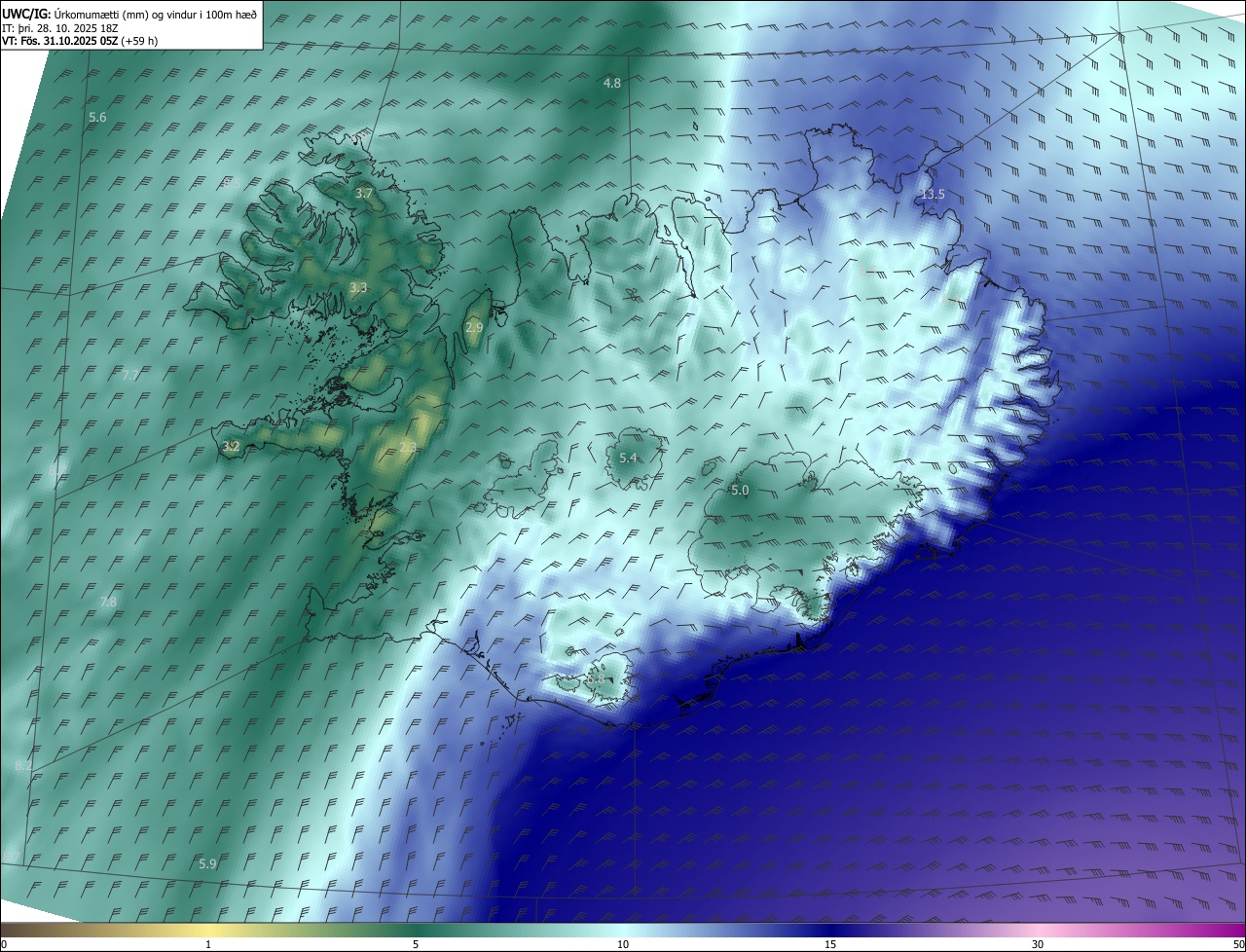Screen dimensions: 1246x952
Task: Click the 7.8 value label in the southwest sea
Action: click(x=108, y=603)
